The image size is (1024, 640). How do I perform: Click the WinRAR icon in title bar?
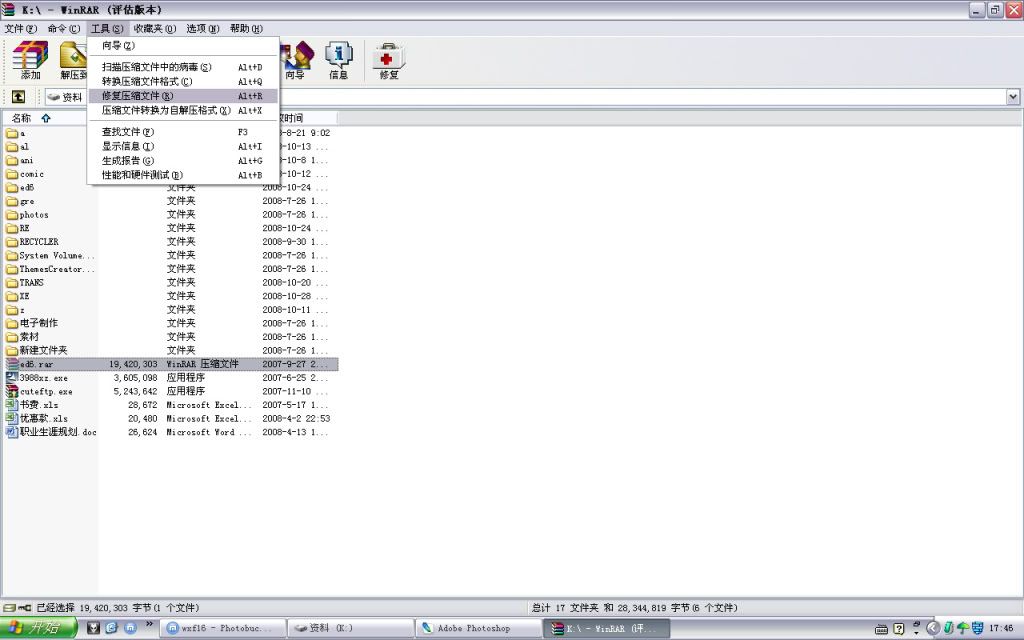[9, 10]
